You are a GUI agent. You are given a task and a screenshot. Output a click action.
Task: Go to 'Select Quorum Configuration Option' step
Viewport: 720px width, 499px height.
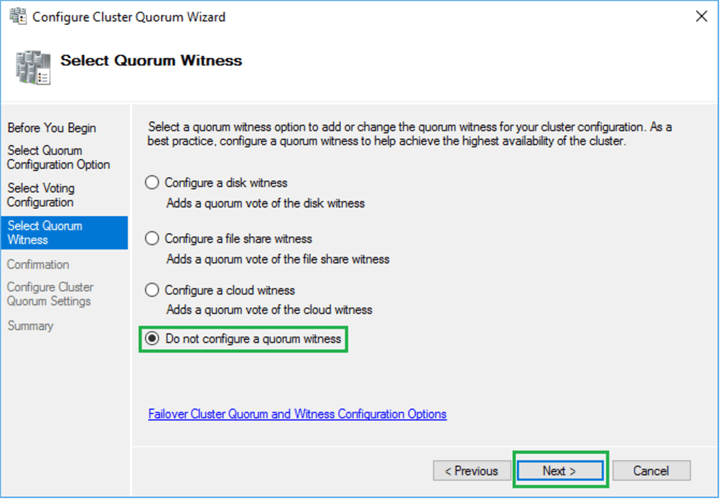pos(58,157)
